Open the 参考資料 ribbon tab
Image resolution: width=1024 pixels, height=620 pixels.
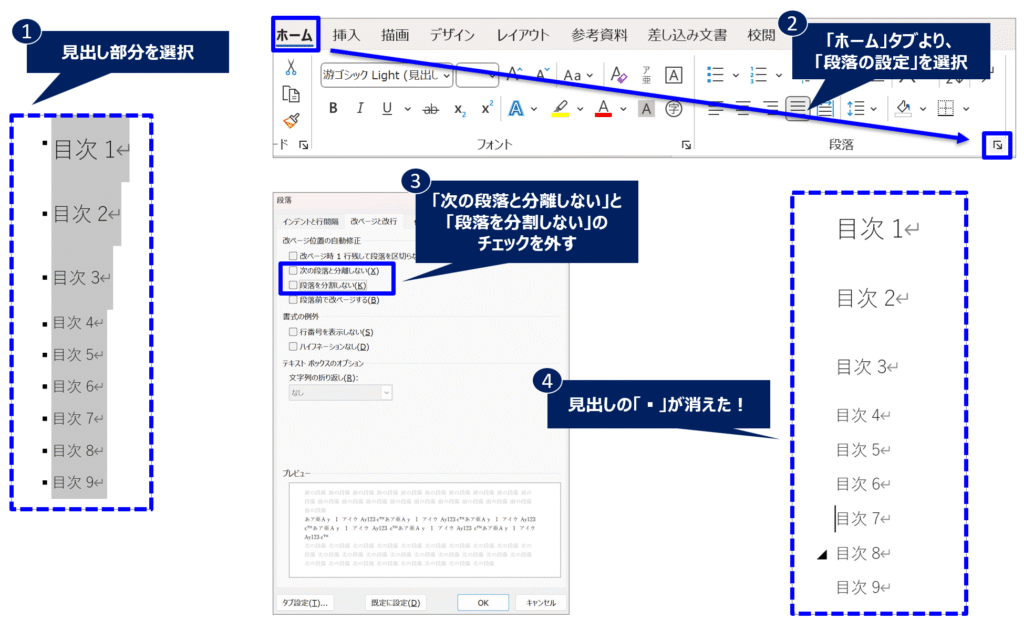pyautogui.click(x=599, y=35)
